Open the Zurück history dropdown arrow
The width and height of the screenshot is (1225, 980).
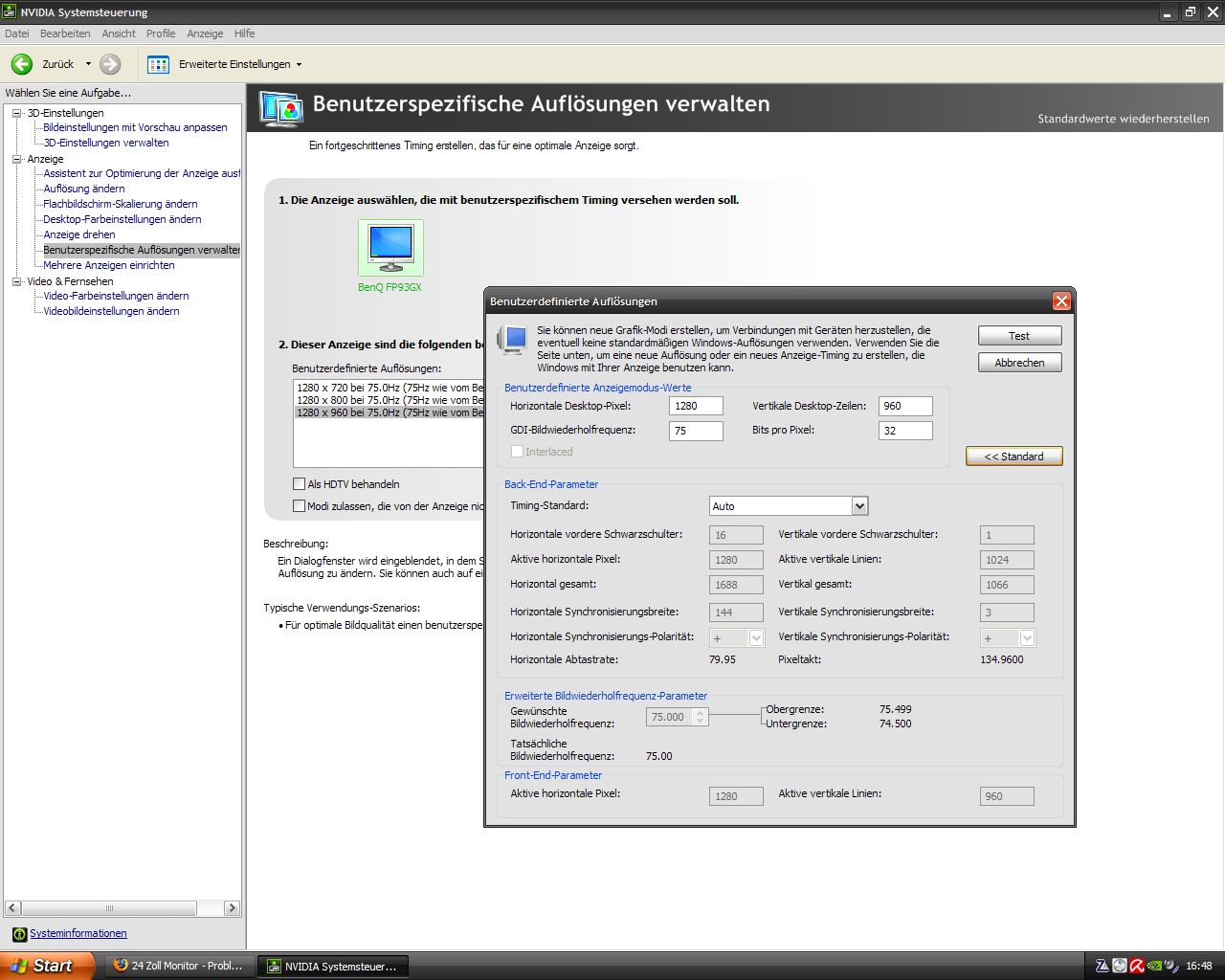(x=88, y=64)
